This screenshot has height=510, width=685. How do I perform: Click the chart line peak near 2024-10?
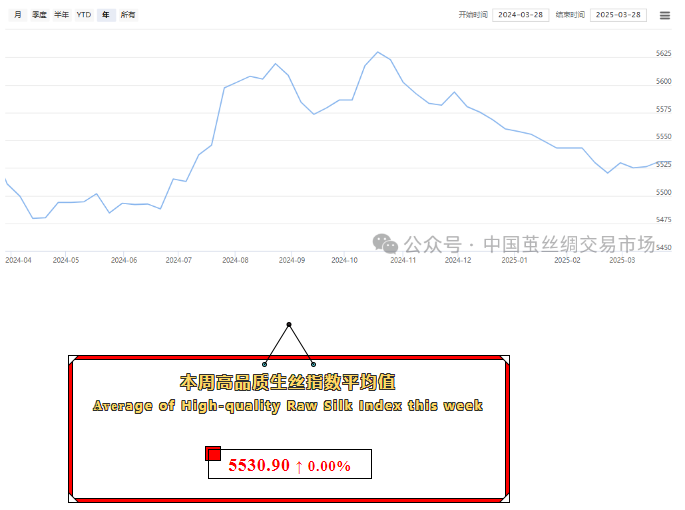(x=377, y=52)
